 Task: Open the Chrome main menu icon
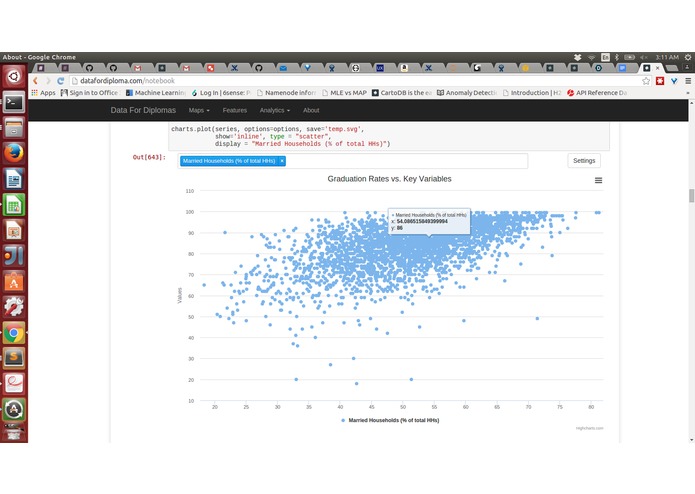(688, 81)
